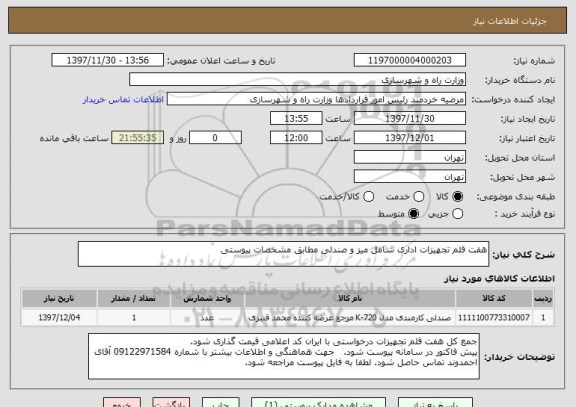Click the buyer notes text area
This screenshot has height=407, width=576.
tap(284, 356)
